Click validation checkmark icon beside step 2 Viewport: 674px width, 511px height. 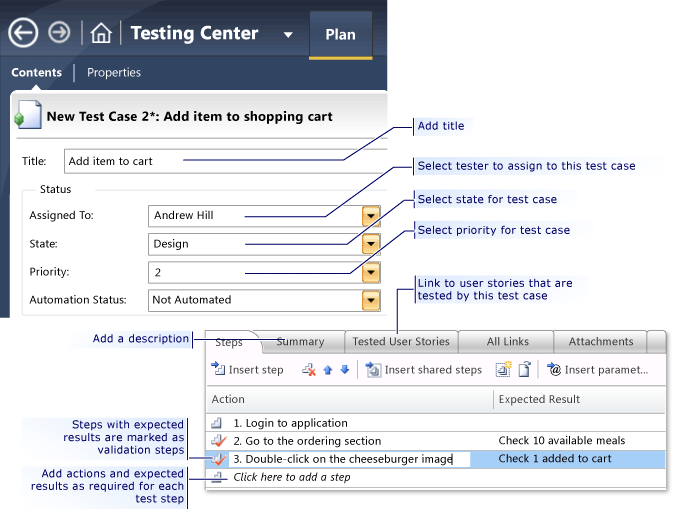click(x=218, y=441)
